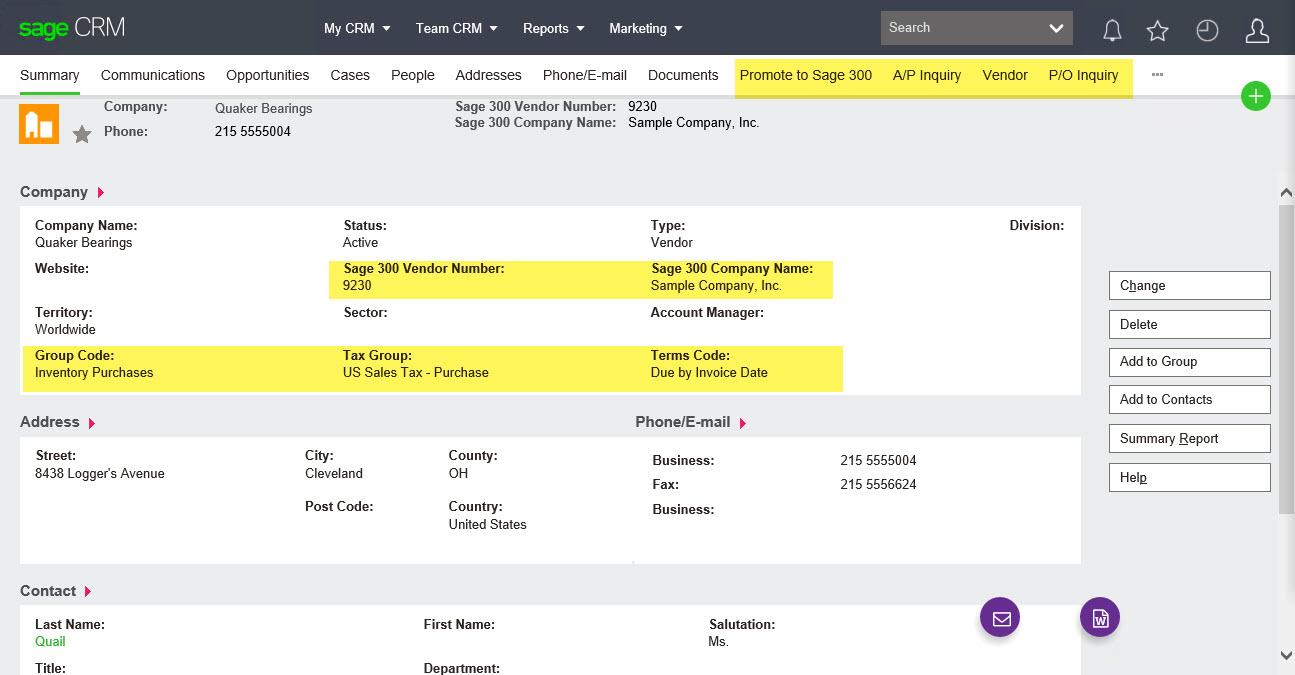Image resolution: width=1295 pixels, height=675 pixels.
Task: Click the orange company building icon
Action: pos(38,123)
